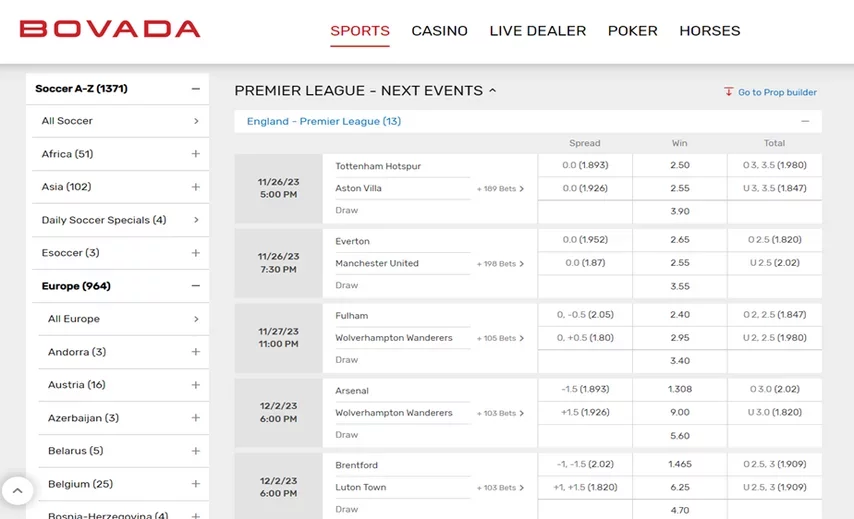
Task: Click the Prop builder download arrow icon
Action: click(x=728, y=91)
